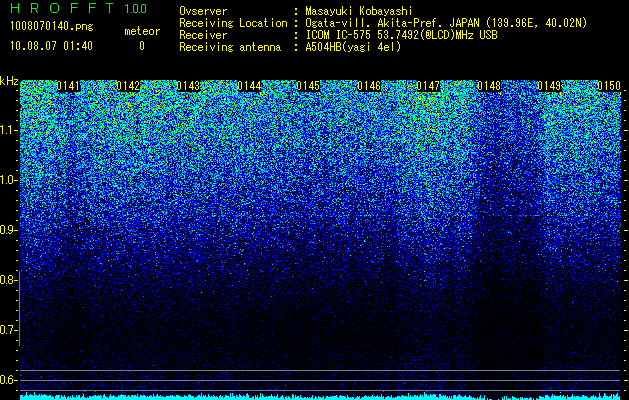Click the 0.7 frequency axis label

pos(7,330)
